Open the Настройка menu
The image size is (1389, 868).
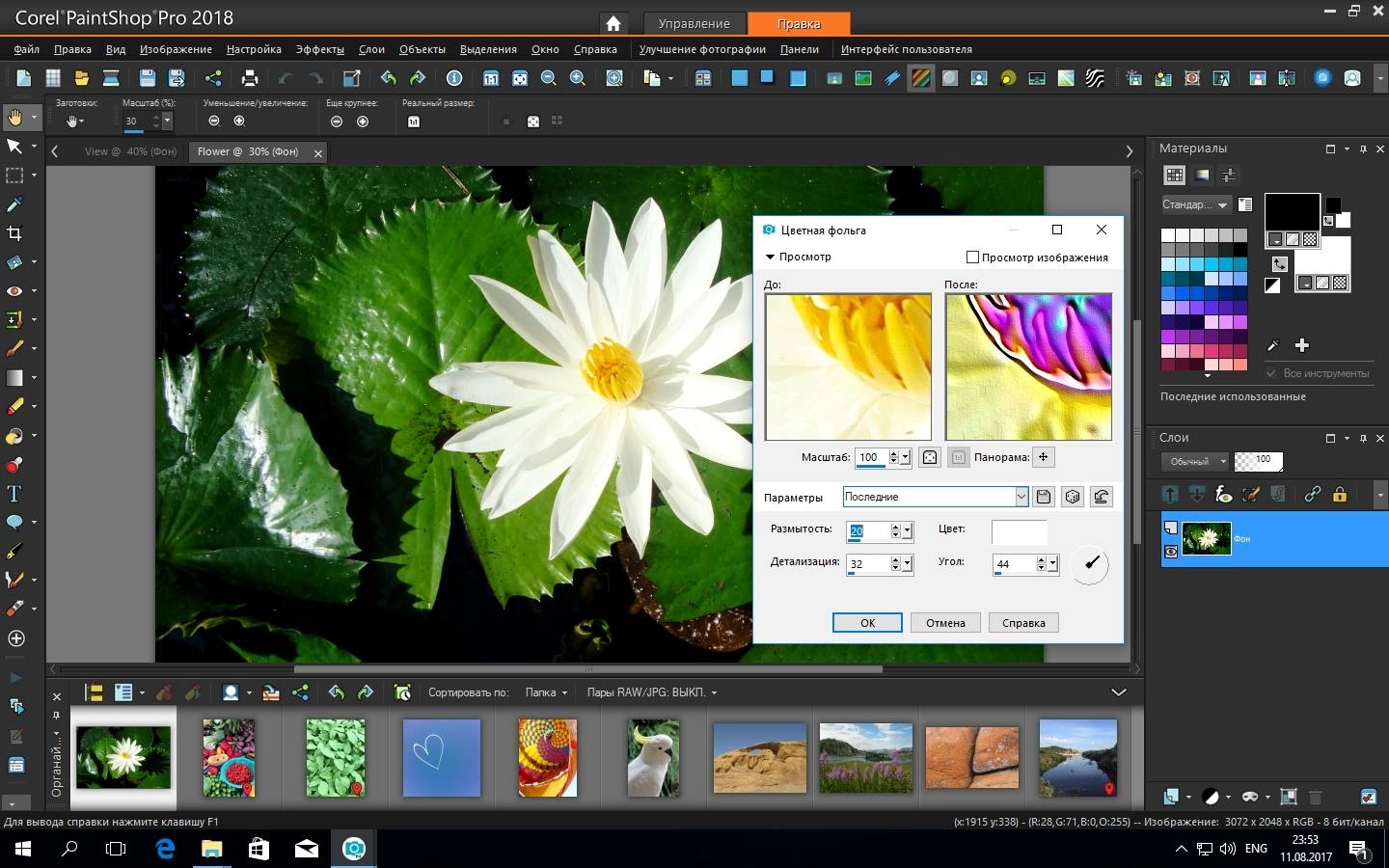pos(254,49)
